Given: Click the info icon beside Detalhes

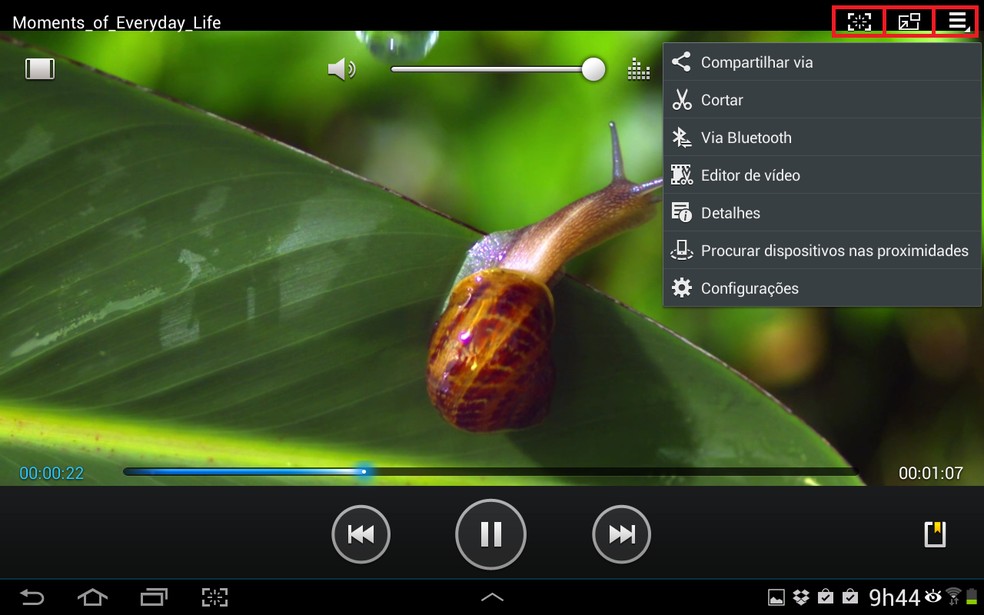Looking at the screenshot, I should click(682, 212).
